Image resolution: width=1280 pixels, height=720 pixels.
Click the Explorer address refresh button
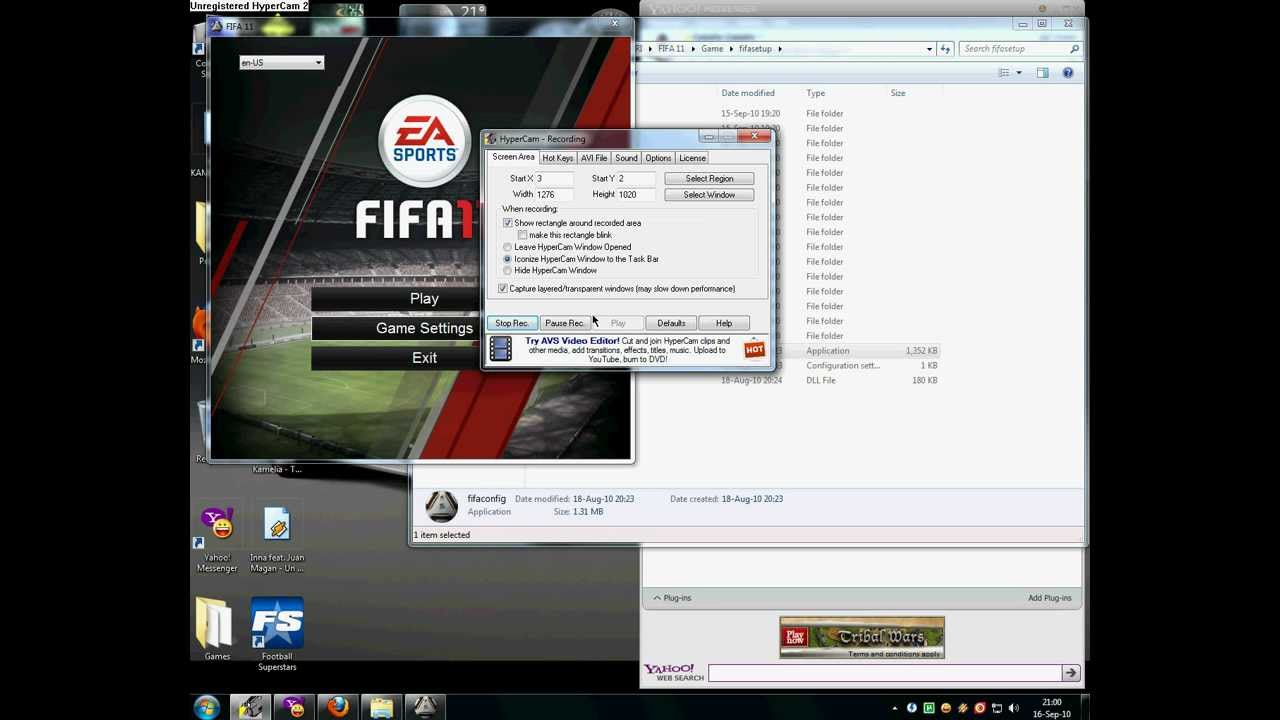point(946,48)
